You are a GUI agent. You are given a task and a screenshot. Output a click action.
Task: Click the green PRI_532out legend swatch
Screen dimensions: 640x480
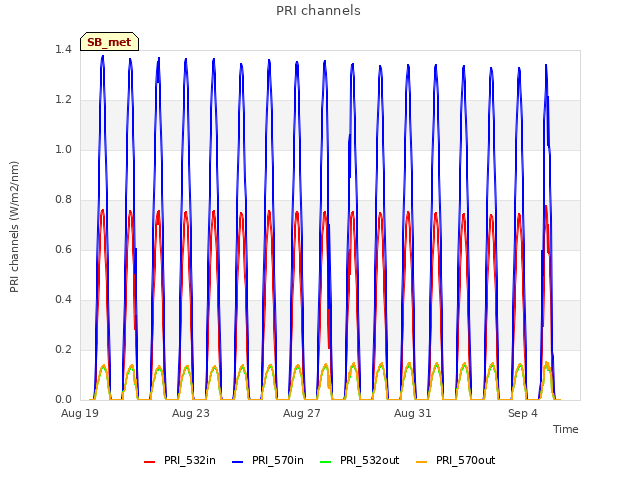pyautogui.click(x=326, y=462)
